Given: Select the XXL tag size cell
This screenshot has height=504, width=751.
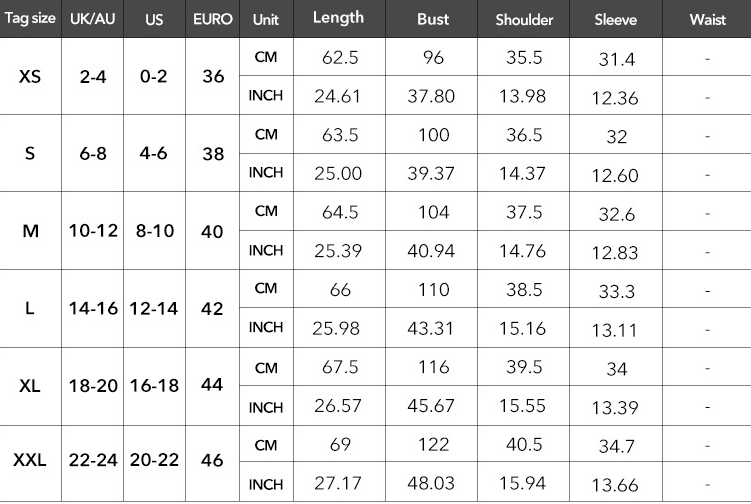Looking at the screenshot, I should [30, 461].
